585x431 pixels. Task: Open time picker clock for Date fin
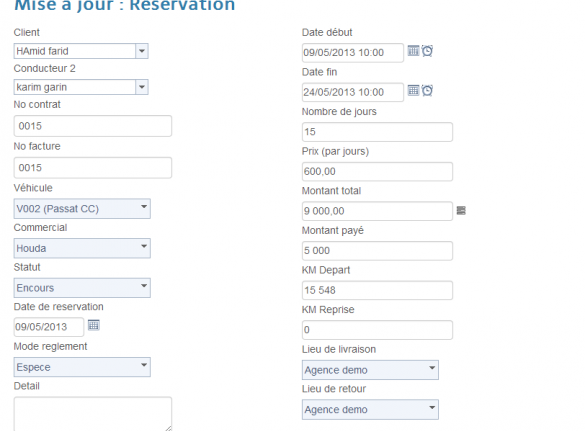click(x=427, y=90)
